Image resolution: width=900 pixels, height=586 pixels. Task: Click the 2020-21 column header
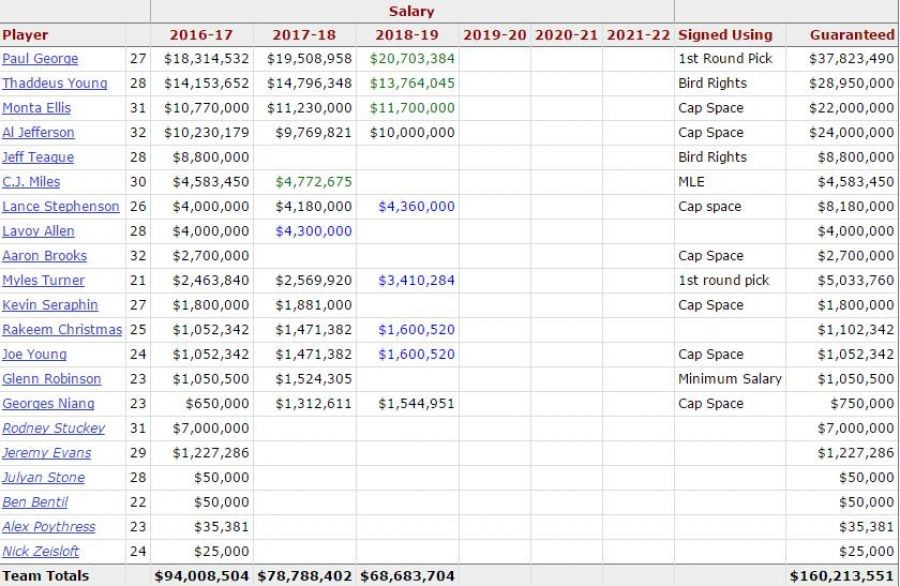coord(567,35)
